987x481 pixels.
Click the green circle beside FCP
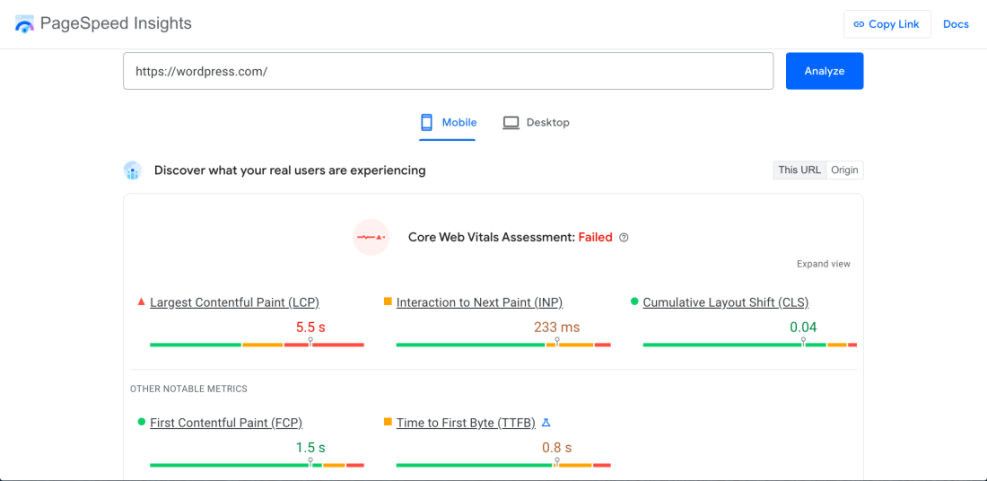tap(141, 422)
